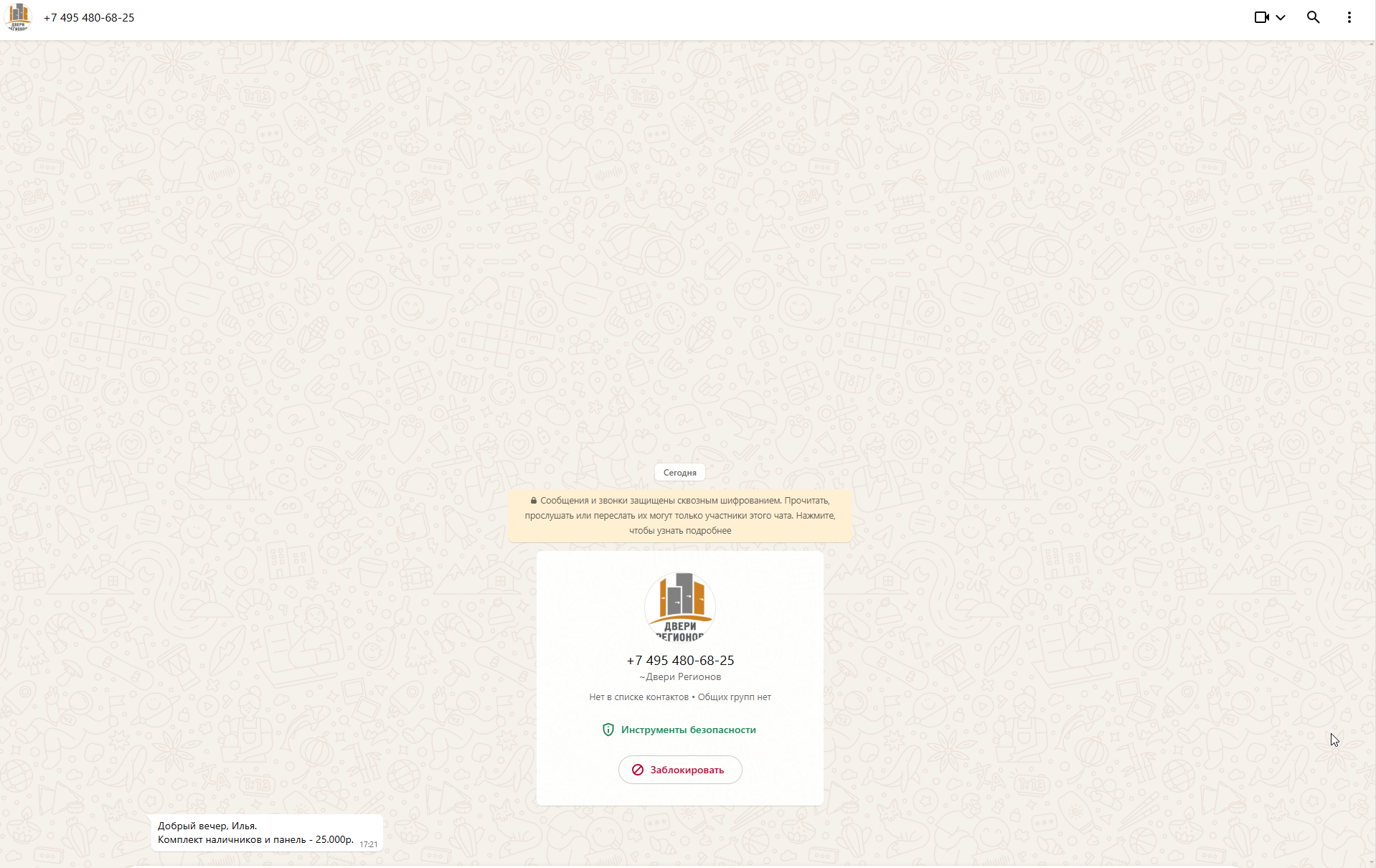Click the "~Двери Регионов" business name

point(680,677)
